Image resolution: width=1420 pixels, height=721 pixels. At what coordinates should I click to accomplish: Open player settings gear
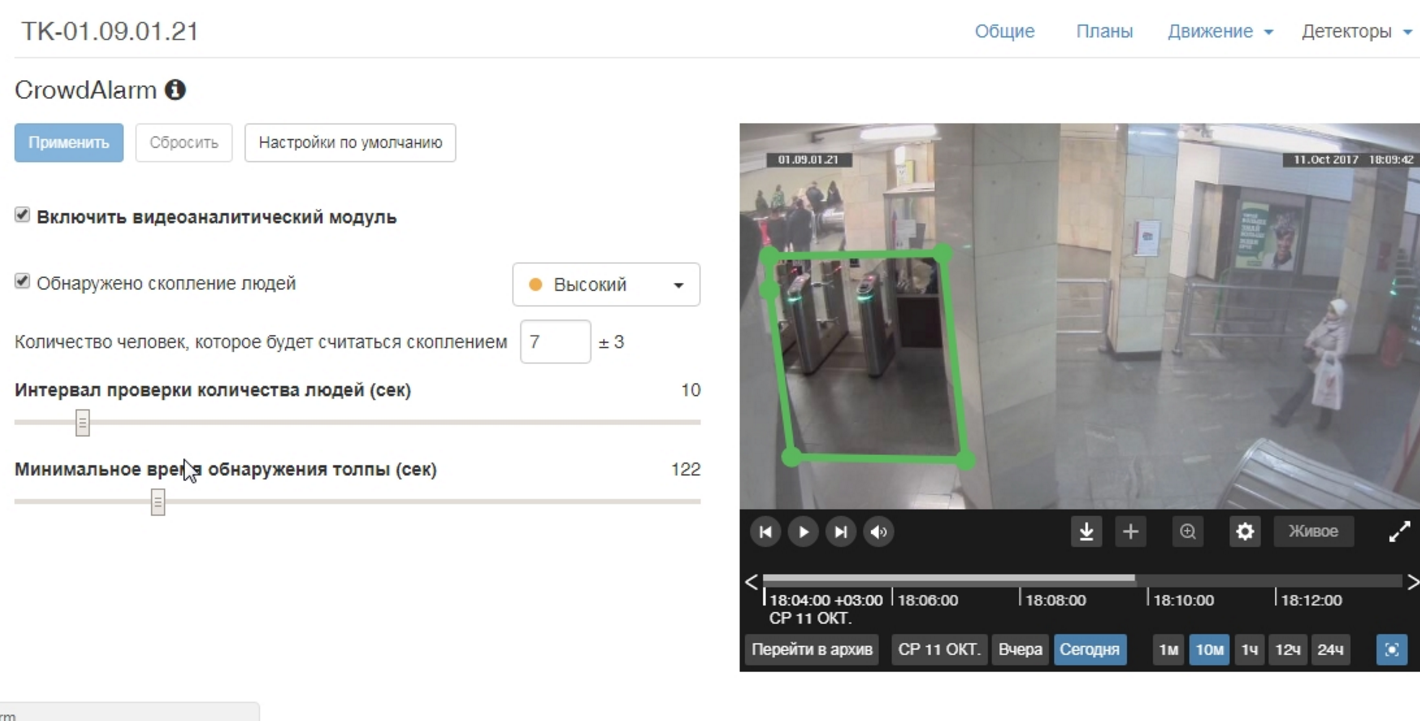(1245, 532)
